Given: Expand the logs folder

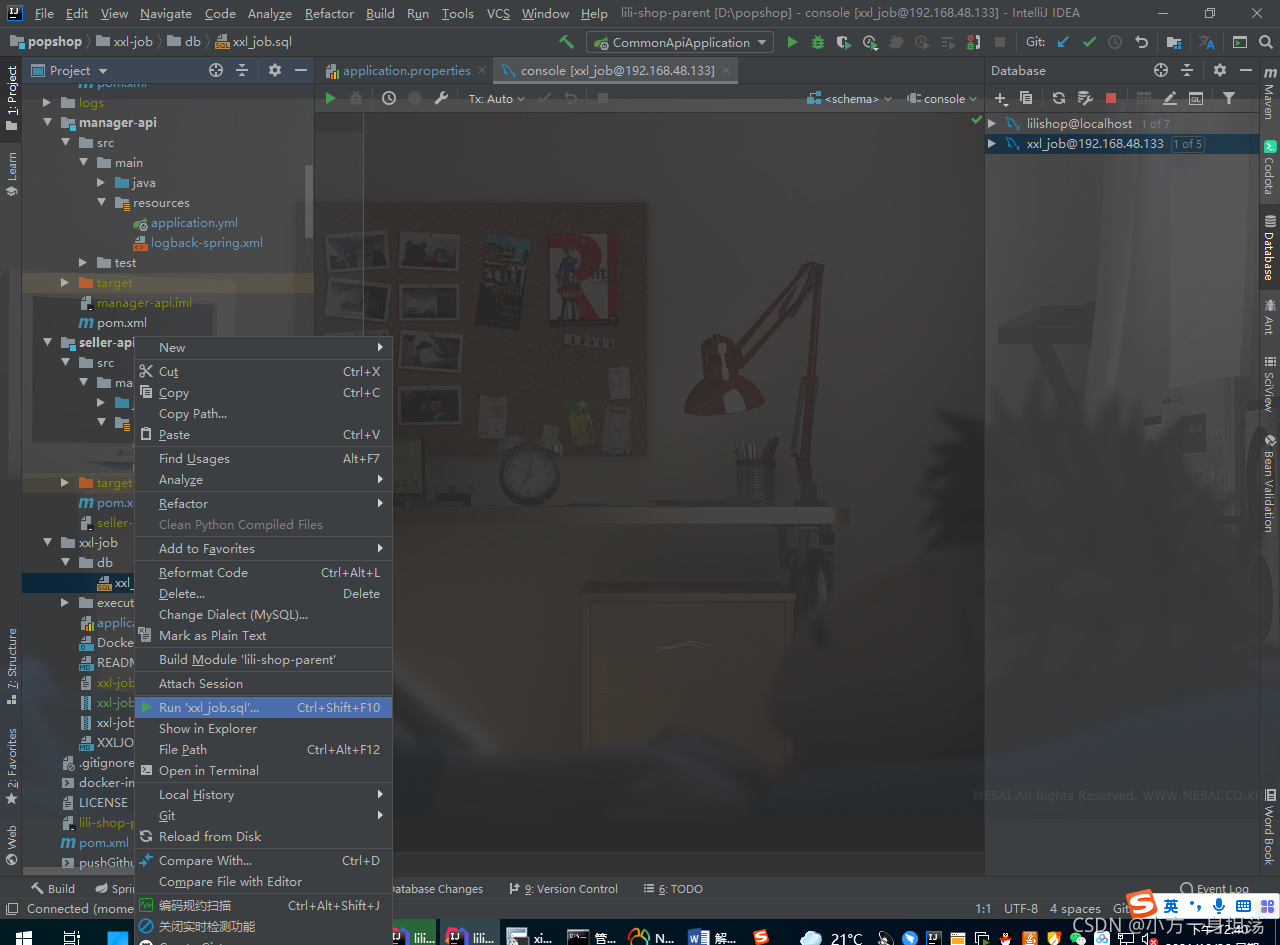Looking at the screenshot, I should tap(47, 103).
